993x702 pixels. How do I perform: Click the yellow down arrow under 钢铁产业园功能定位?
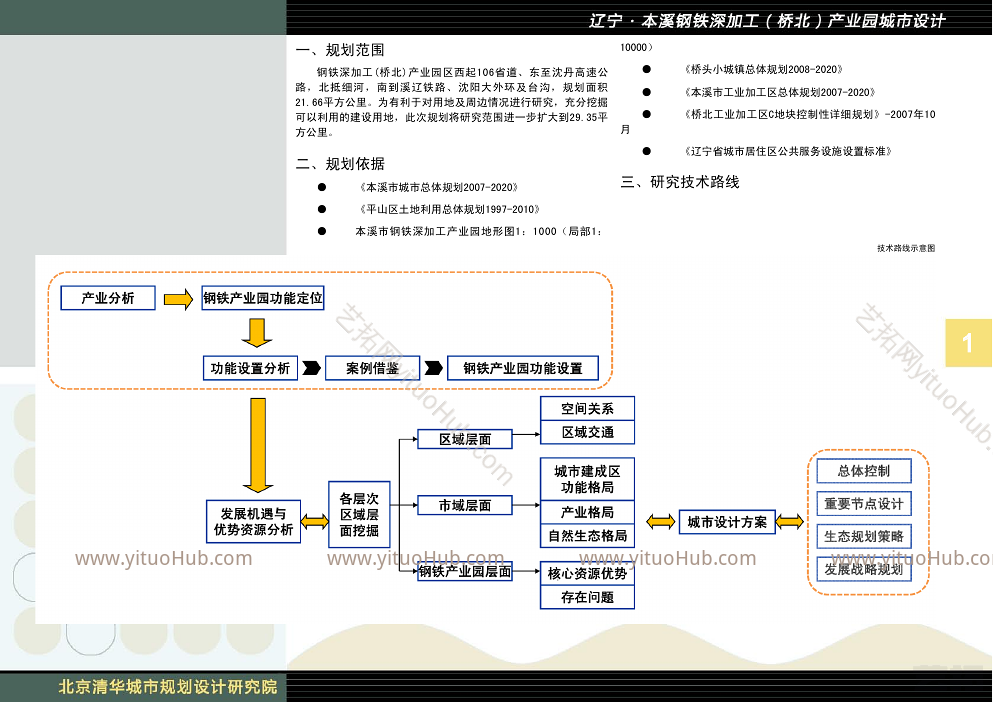256,333
